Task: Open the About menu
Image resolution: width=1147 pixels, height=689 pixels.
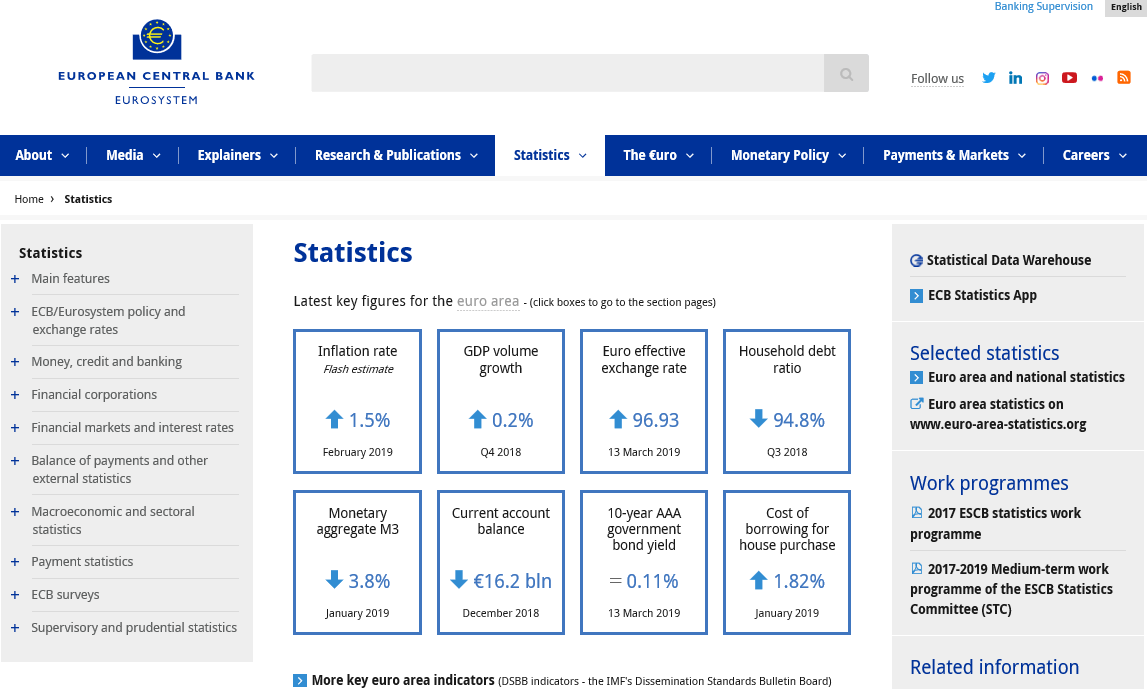Action: (42, 155)
